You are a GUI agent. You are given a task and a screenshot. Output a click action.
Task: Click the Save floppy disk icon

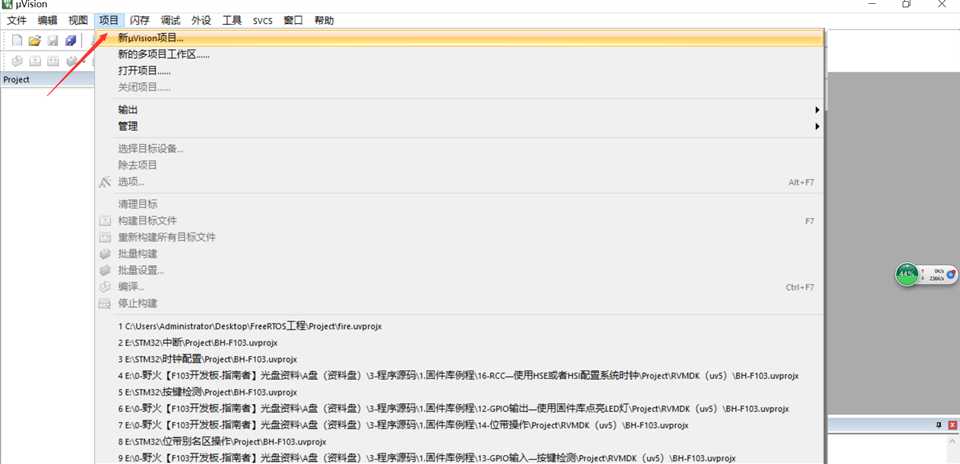tap(53, 40)
